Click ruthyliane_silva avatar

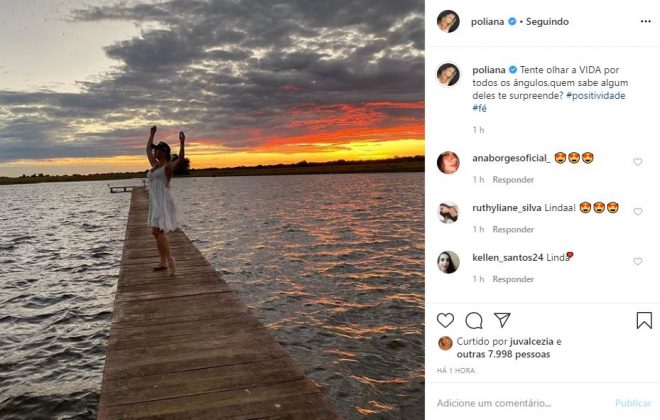tap(448, 212)
